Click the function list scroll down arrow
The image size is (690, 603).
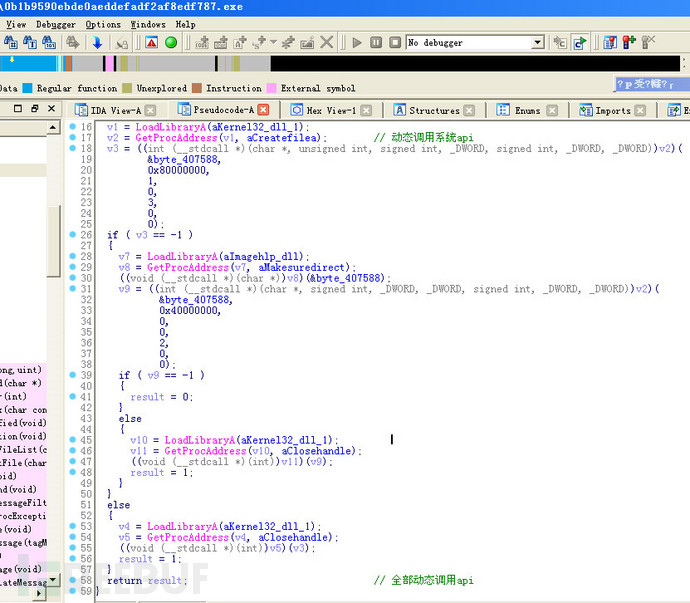pos(53,579)
